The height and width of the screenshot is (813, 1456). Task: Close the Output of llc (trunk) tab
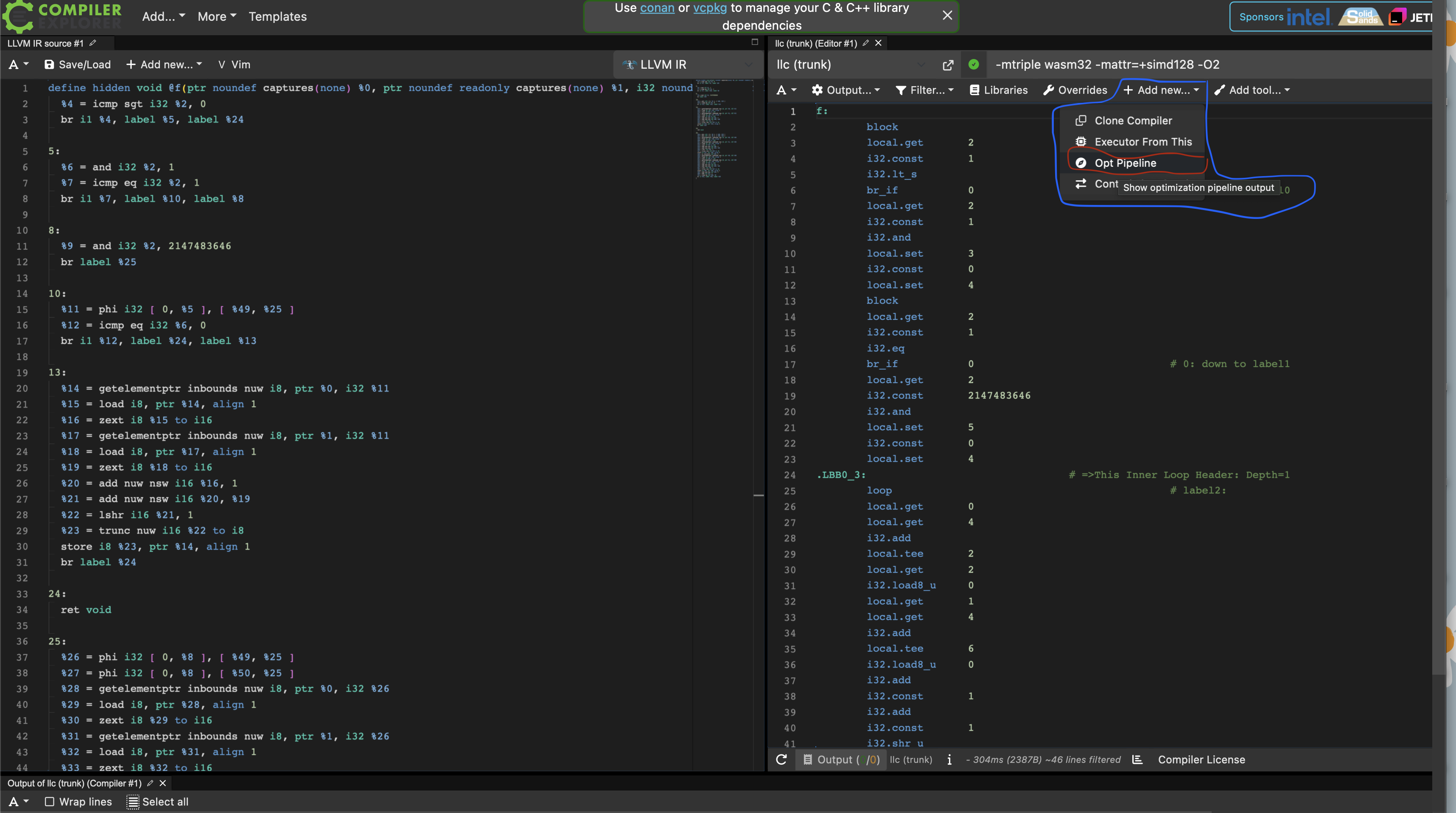(x=163, y=783)
